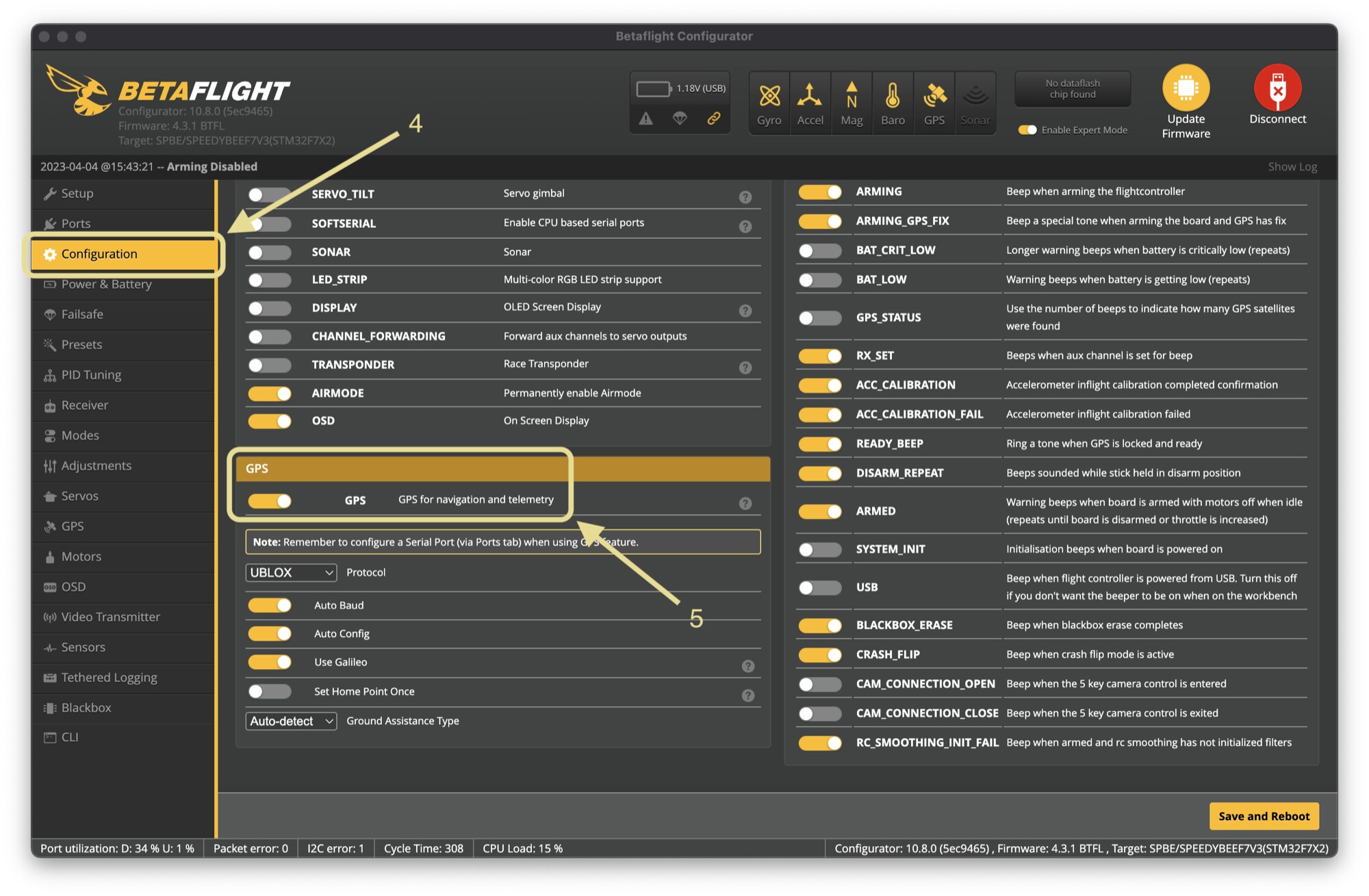Click the Gyro sensor icon

tap(769, 97)
